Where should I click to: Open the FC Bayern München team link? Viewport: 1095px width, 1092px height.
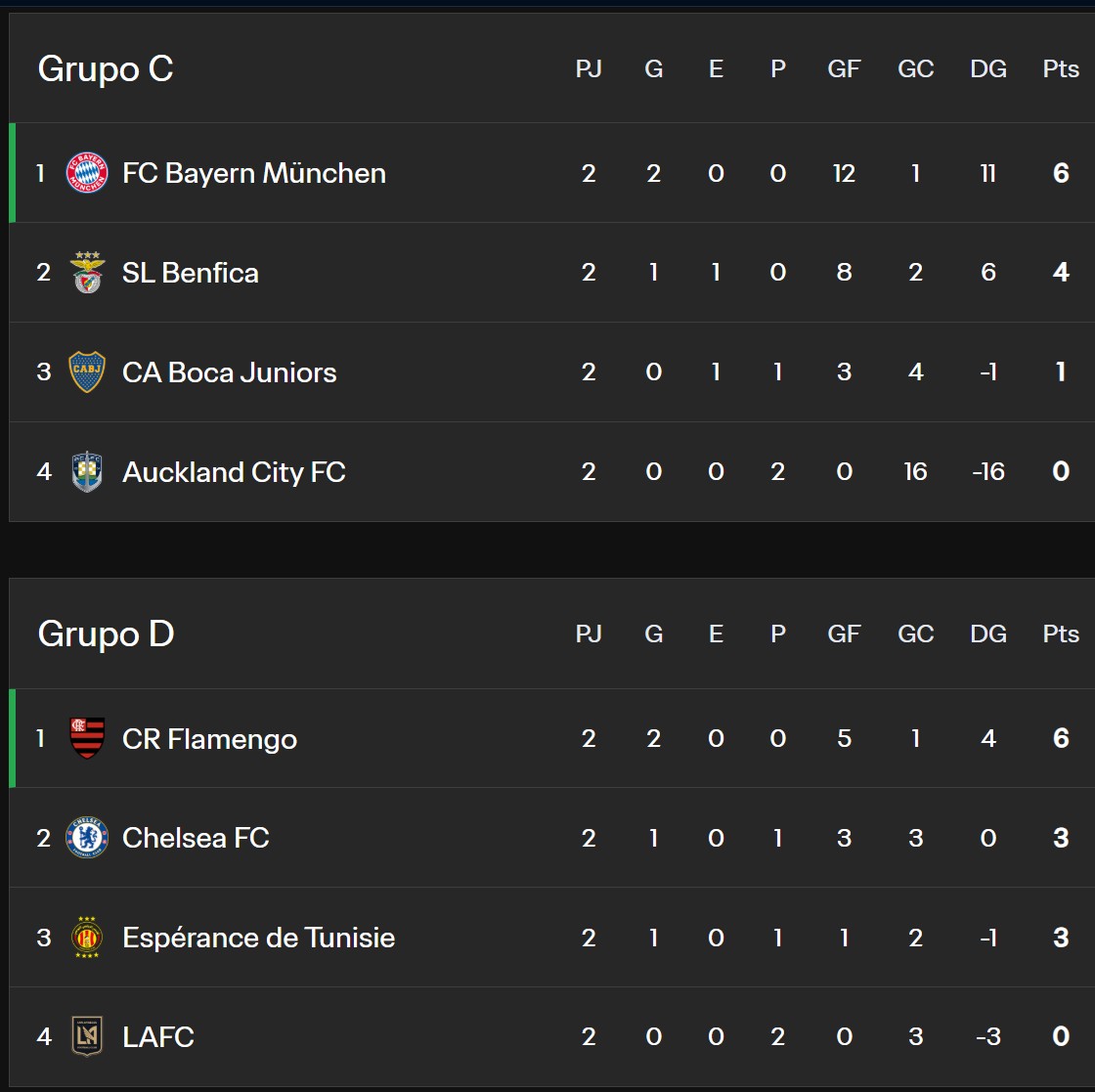point(253,173)
